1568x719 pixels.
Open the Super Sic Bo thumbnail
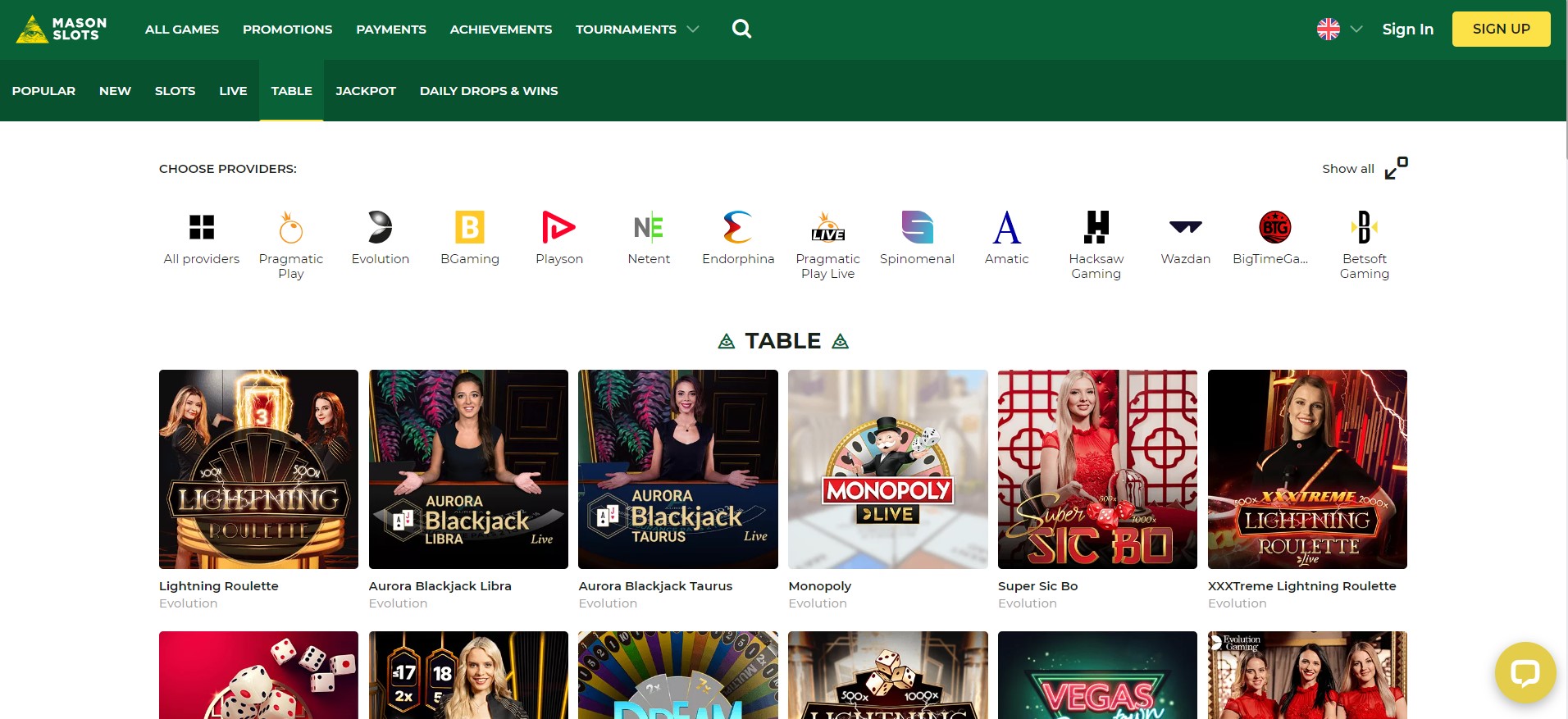(1097, 469)
